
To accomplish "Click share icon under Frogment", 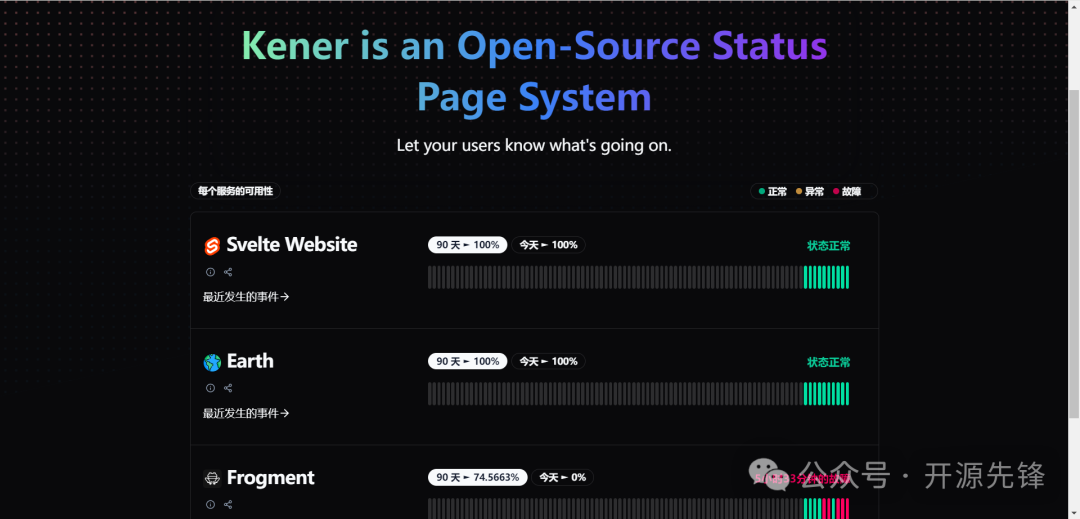I will point(228,505).
